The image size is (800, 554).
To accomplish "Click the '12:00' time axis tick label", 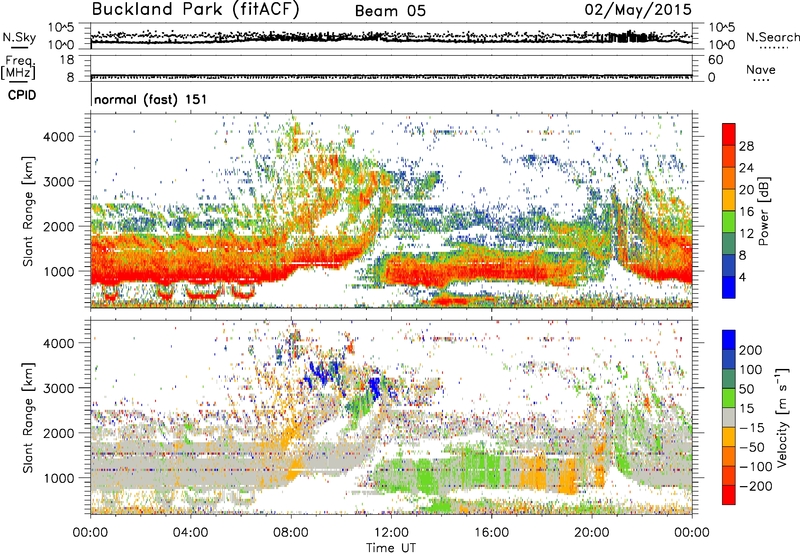I will pyautogui.click(x=391, y=533).
